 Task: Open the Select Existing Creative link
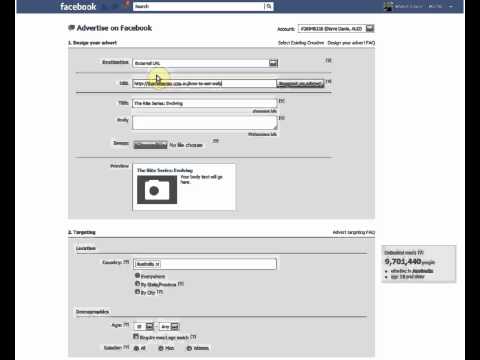301,43
